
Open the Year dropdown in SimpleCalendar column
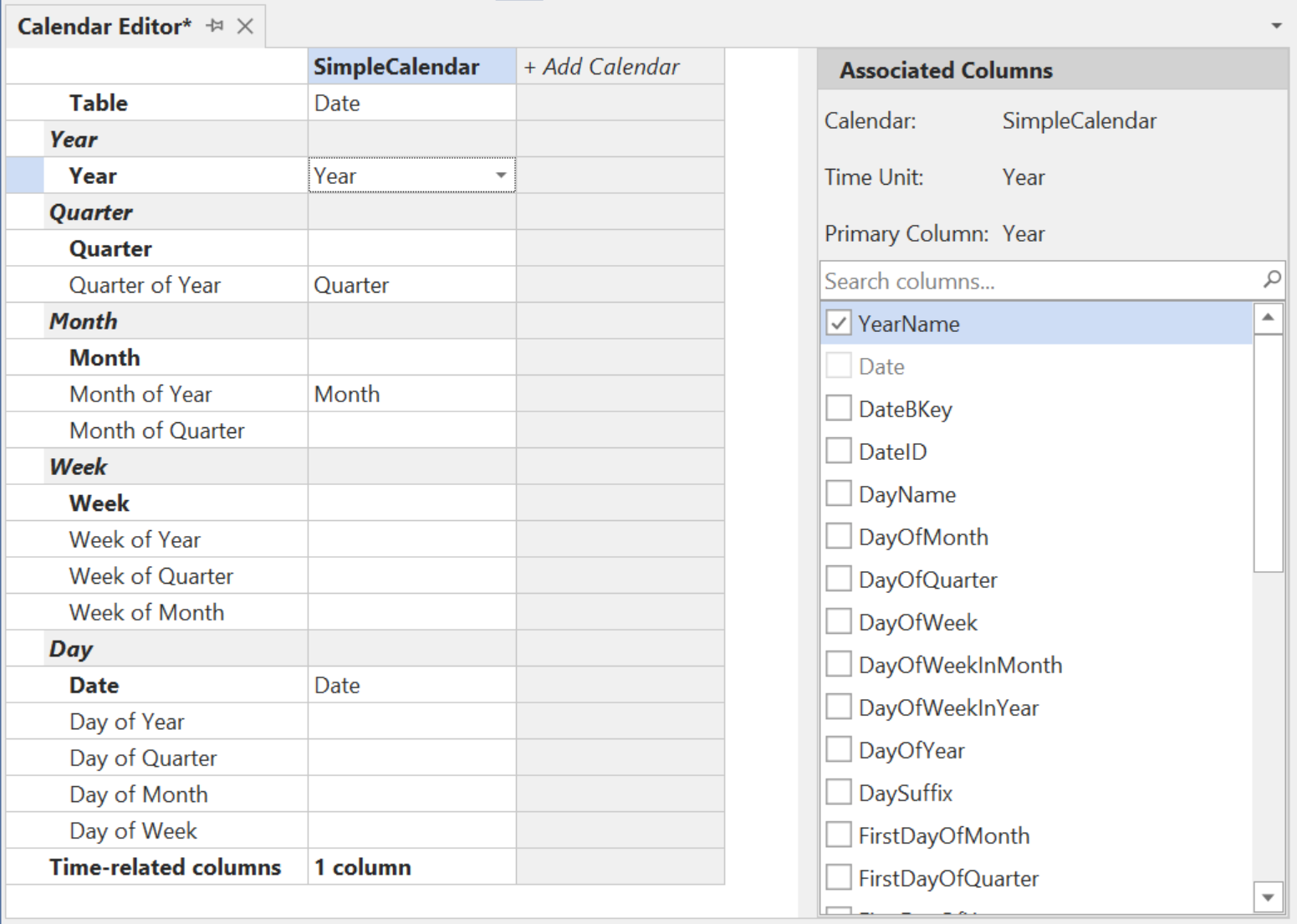click(x=501, y=175)
